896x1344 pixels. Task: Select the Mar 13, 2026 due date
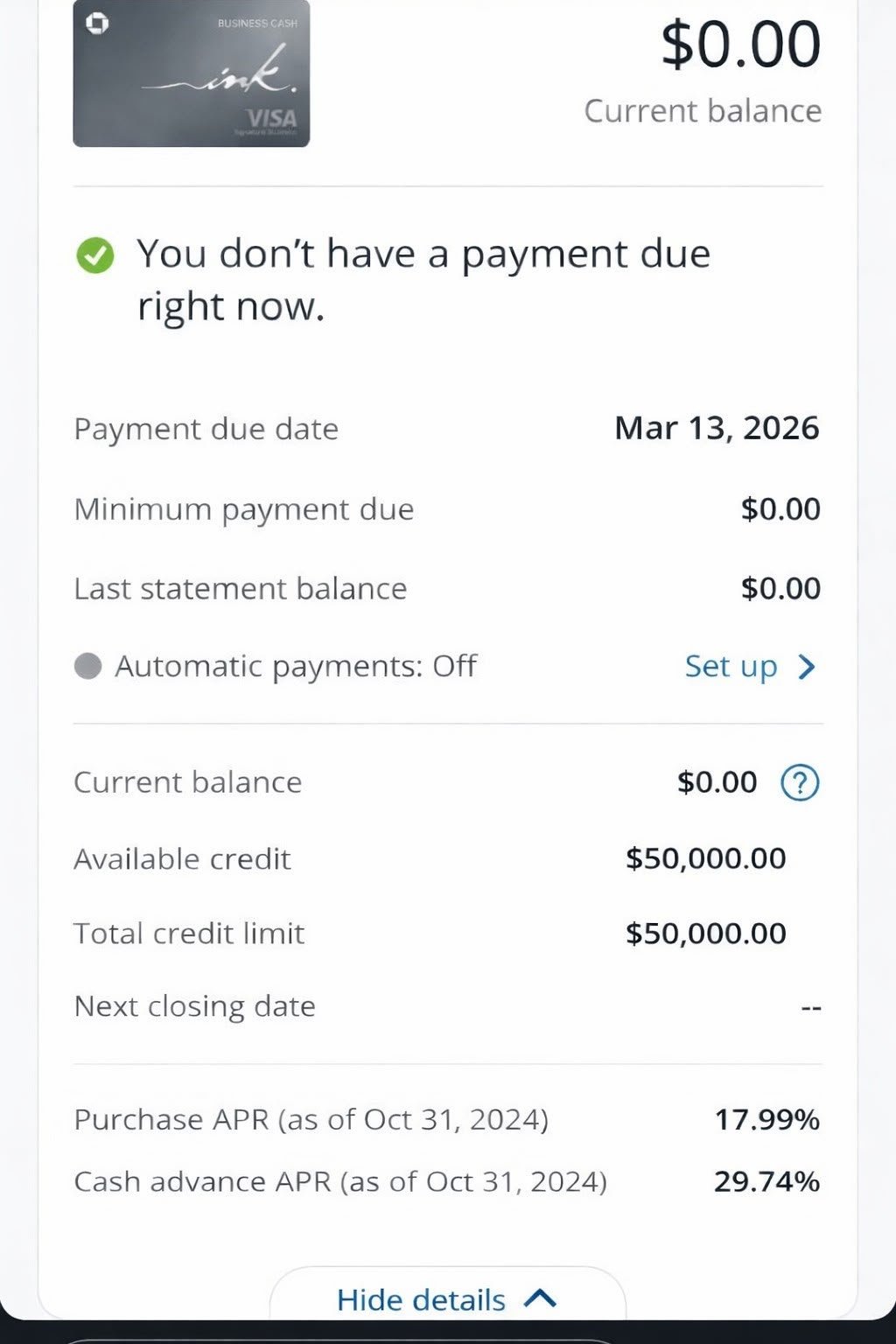point(717,428)
